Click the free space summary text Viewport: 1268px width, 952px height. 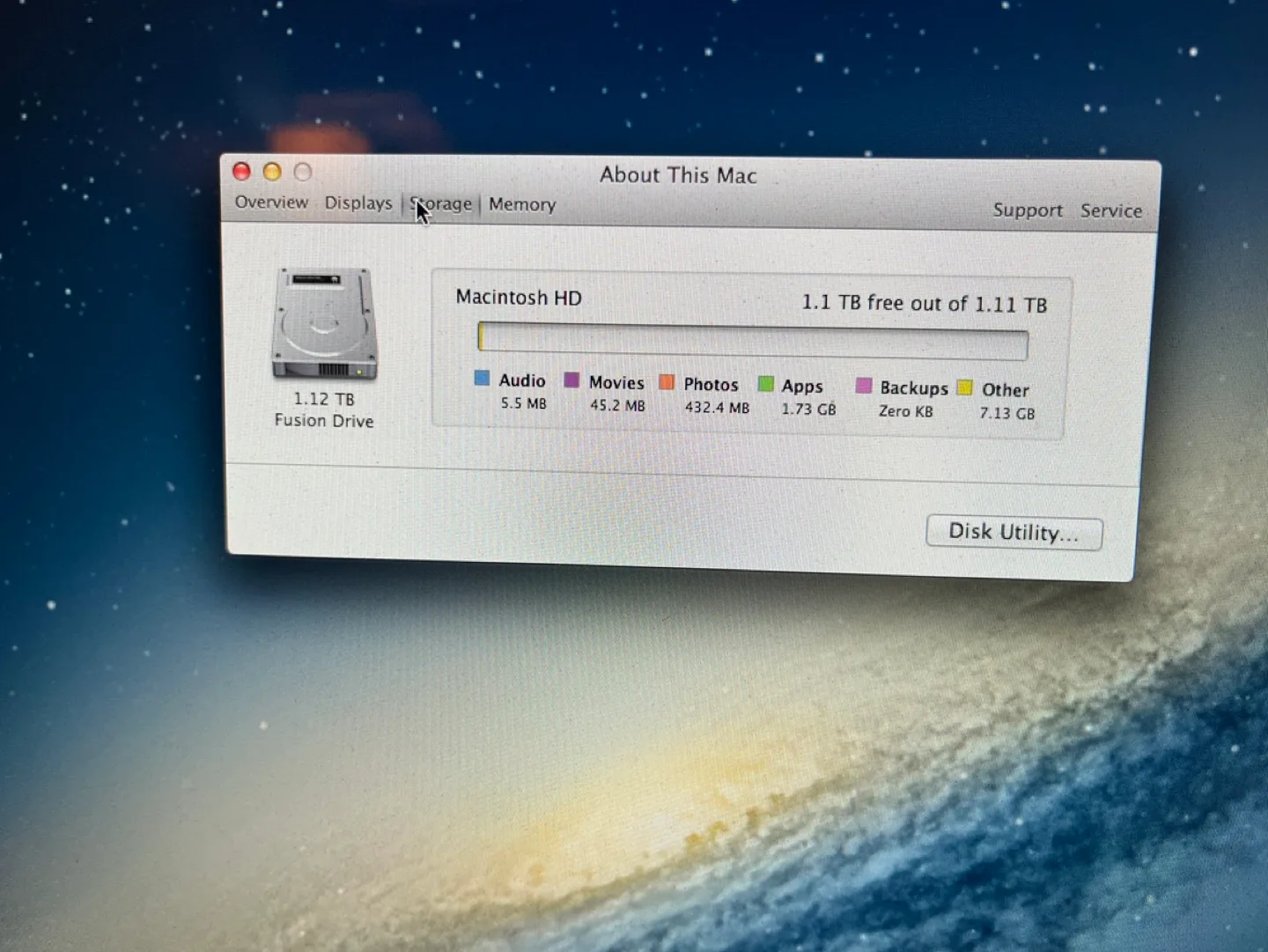click(924, 303)
